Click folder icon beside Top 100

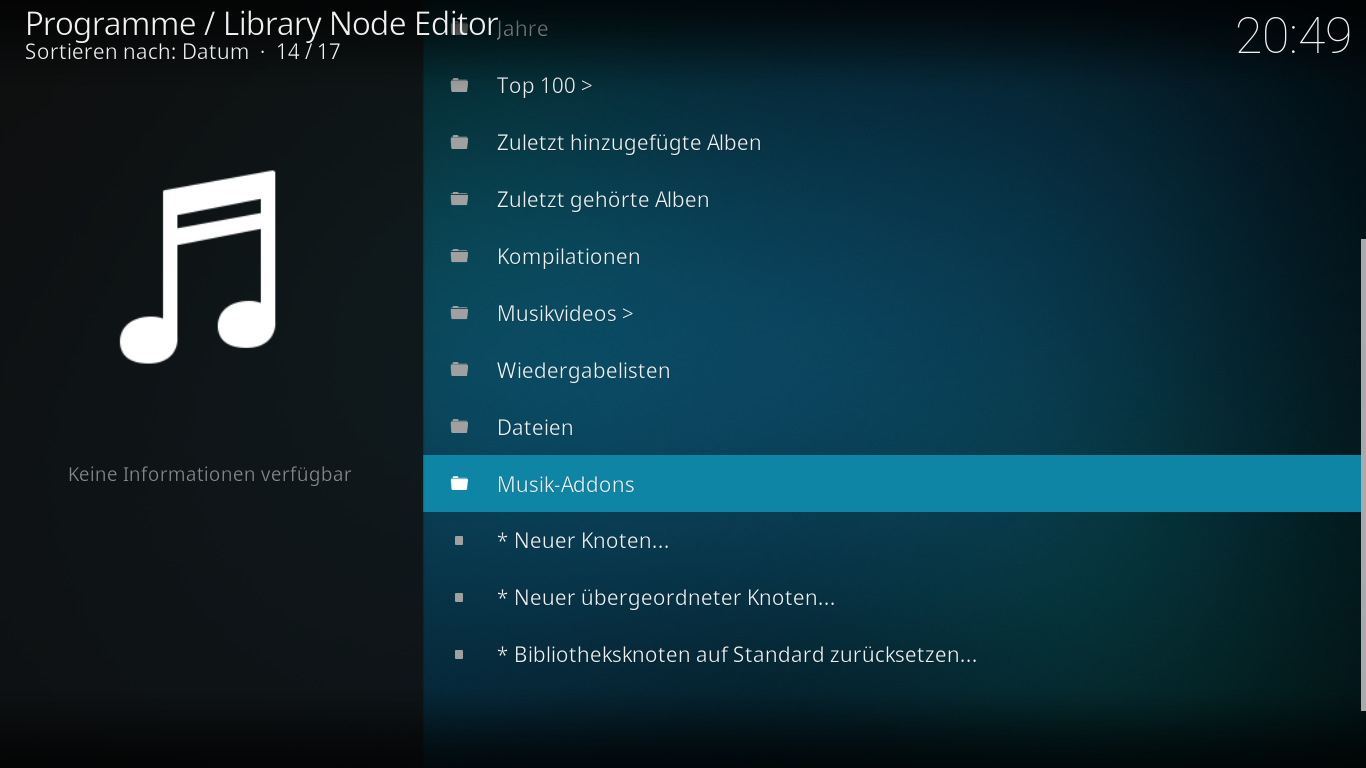click(x=459, y=86)
